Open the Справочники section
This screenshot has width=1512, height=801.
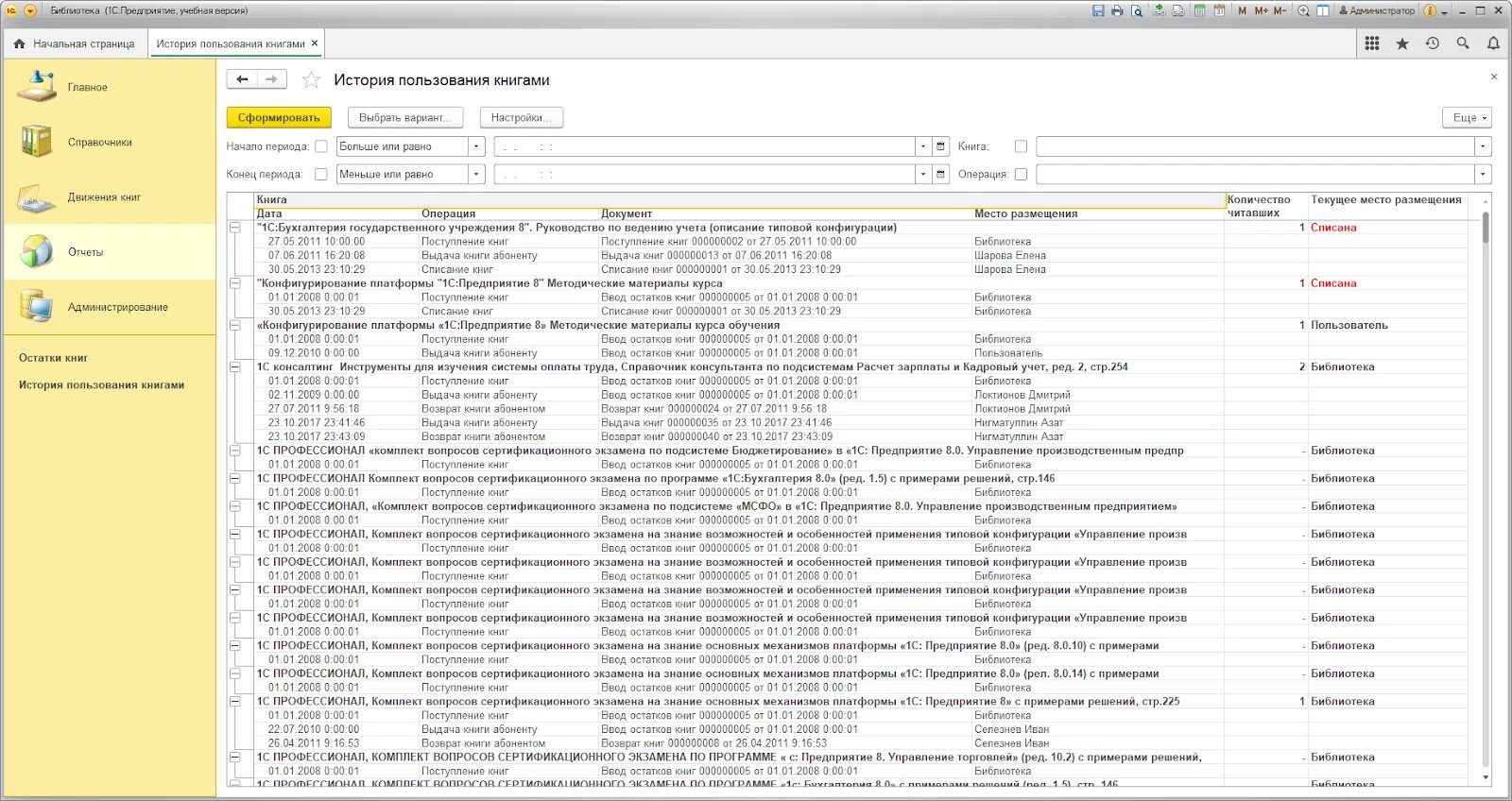(110, 142)
